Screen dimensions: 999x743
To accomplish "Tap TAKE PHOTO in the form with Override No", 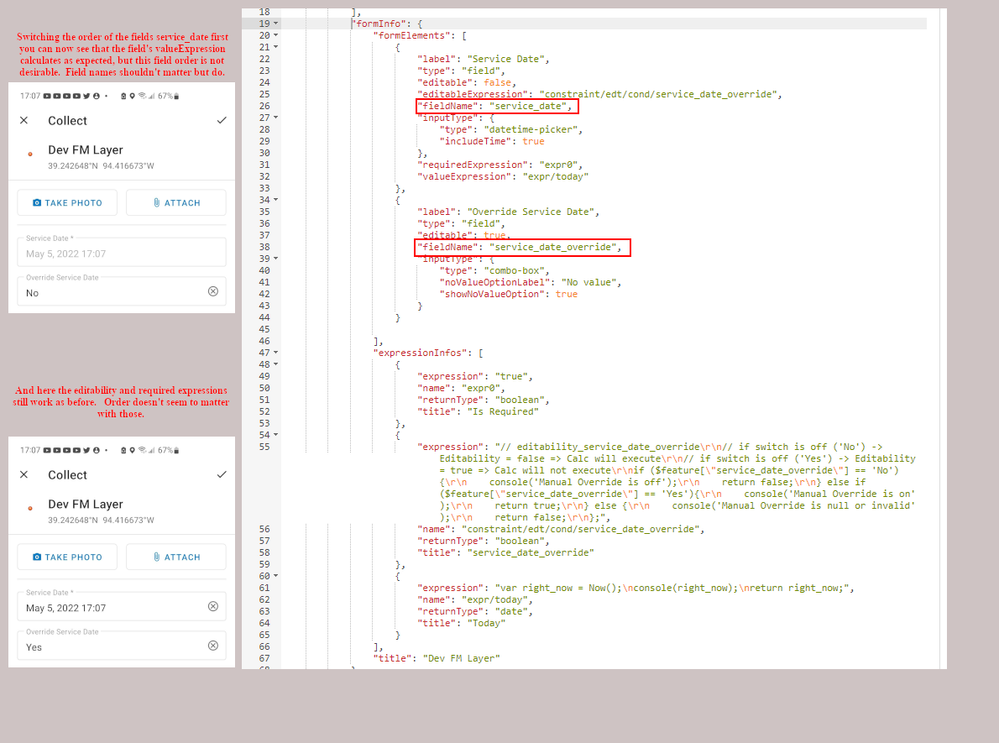I will point(68,203).
